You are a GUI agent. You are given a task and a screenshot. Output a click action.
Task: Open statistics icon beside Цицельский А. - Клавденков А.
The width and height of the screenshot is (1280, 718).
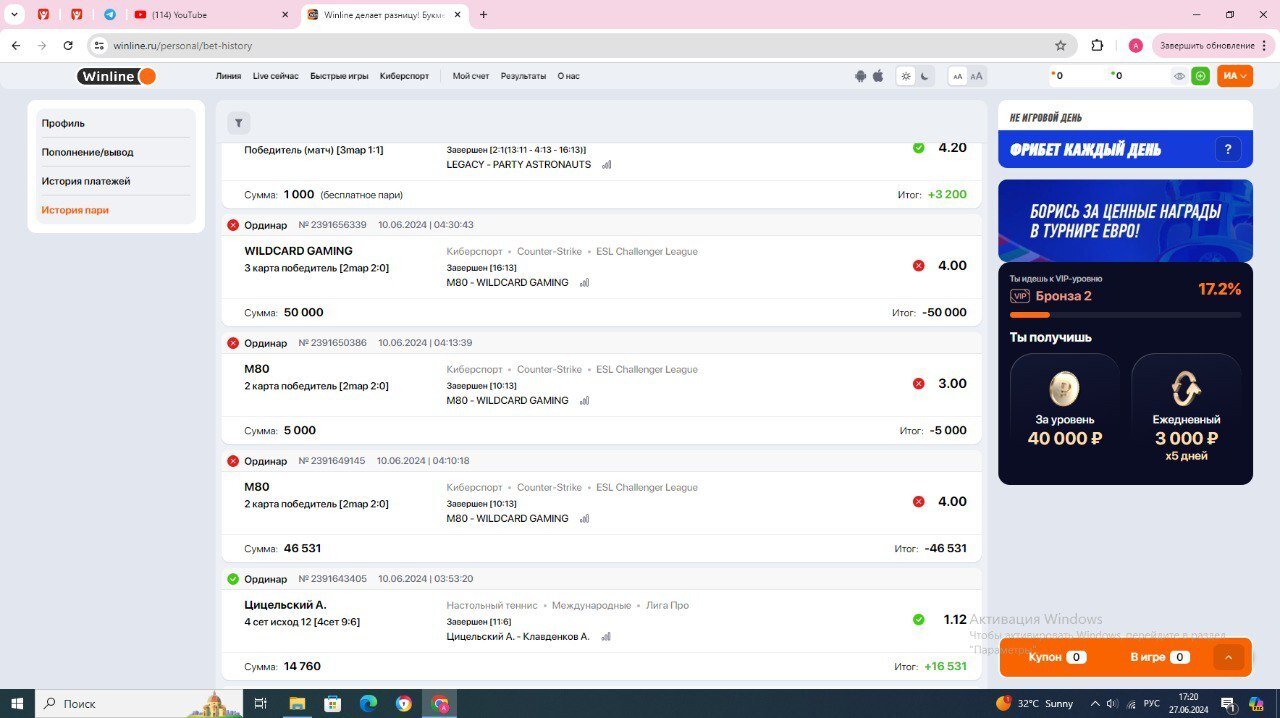(x=605, y=637)
